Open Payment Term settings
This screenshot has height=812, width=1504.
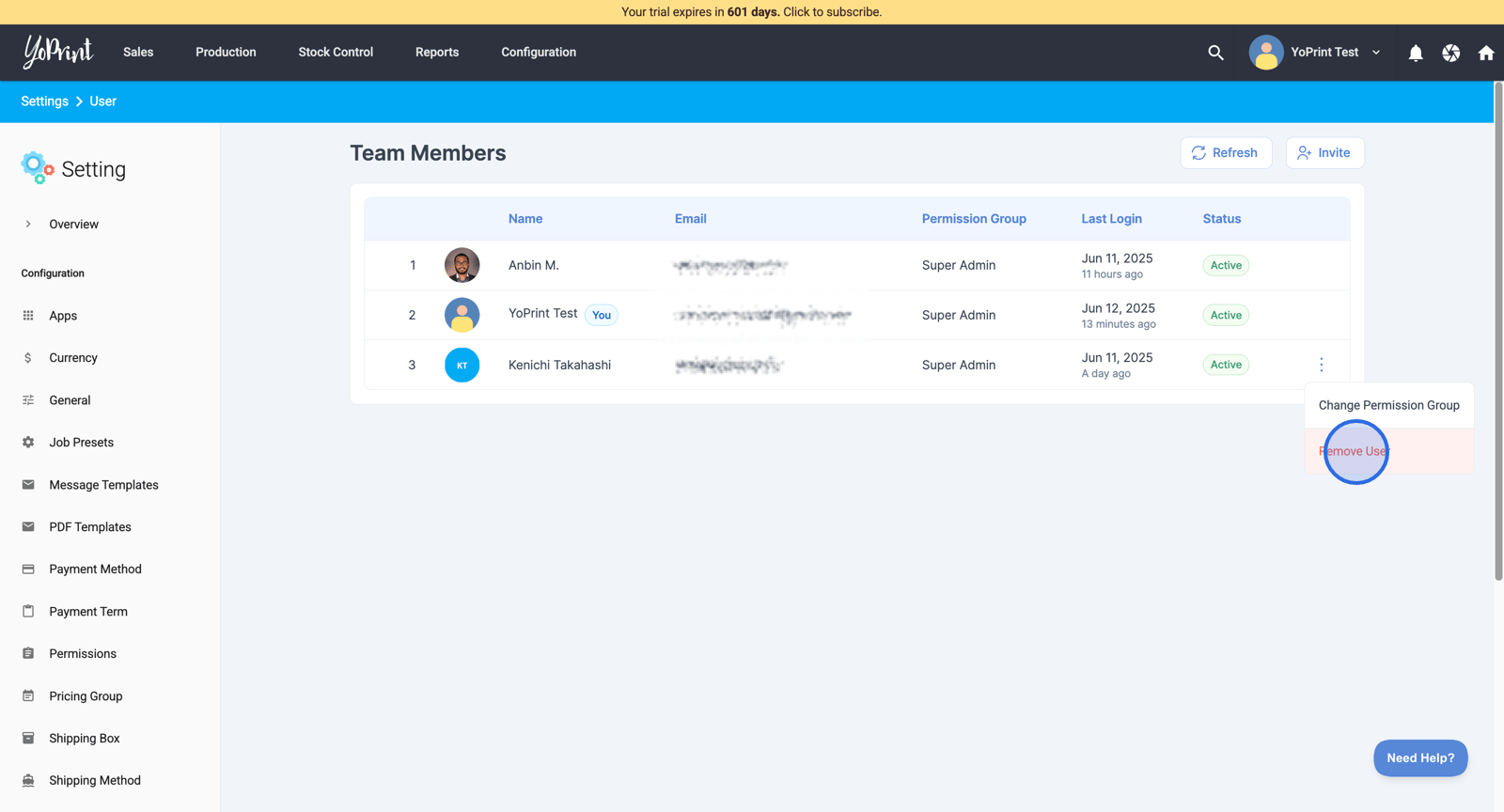(88, 612)
